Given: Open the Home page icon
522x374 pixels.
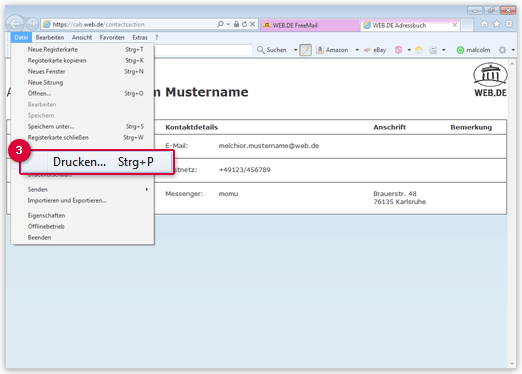Looking at the screenshot, I should point(484,24).
